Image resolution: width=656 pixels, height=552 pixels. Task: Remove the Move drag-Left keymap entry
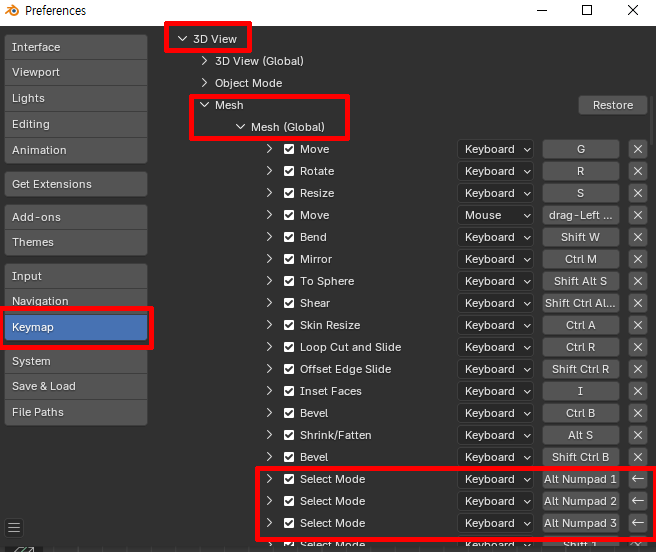point(638,215)
